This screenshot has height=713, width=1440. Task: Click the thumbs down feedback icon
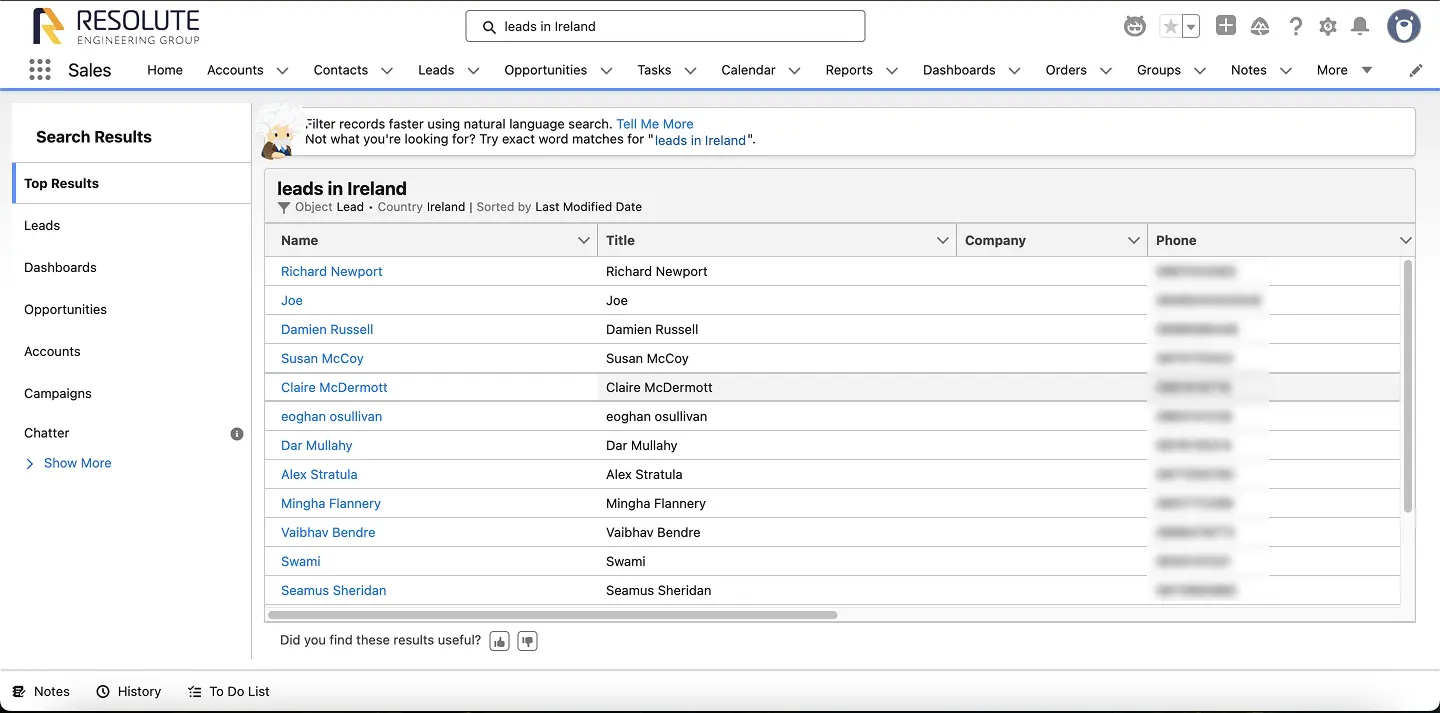(528, 641)
